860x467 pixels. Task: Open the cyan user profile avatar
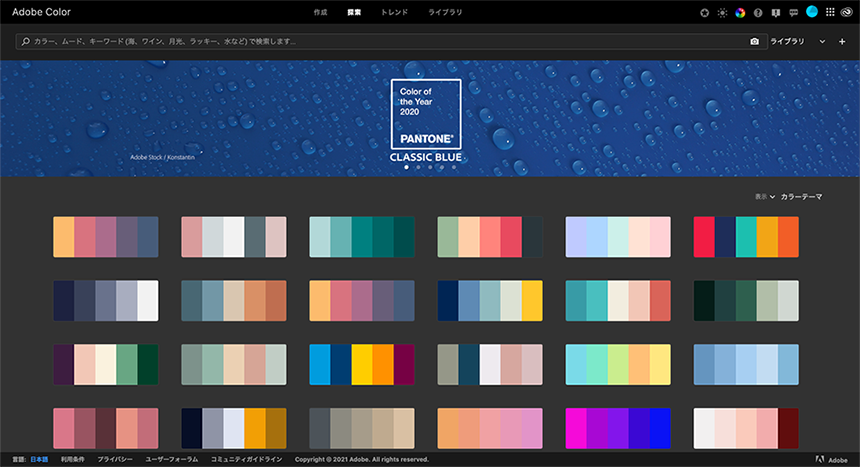coord(812,12)
